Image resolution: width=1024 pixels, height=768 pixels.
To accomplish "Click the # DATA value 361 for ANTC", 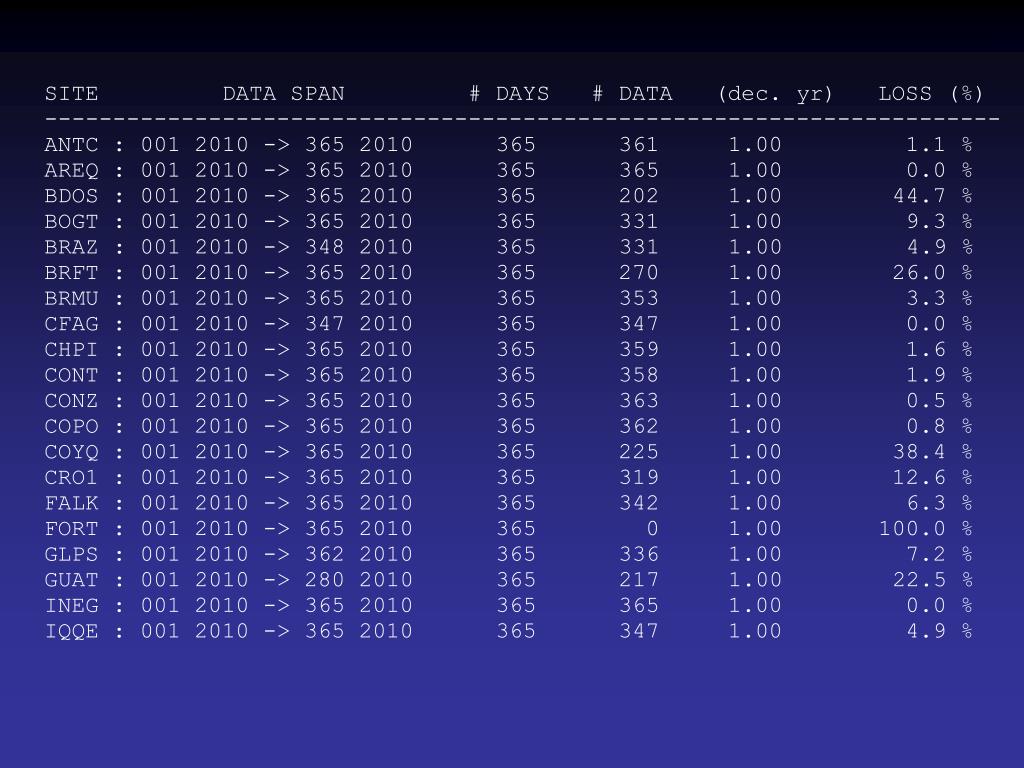I will 639,144.
